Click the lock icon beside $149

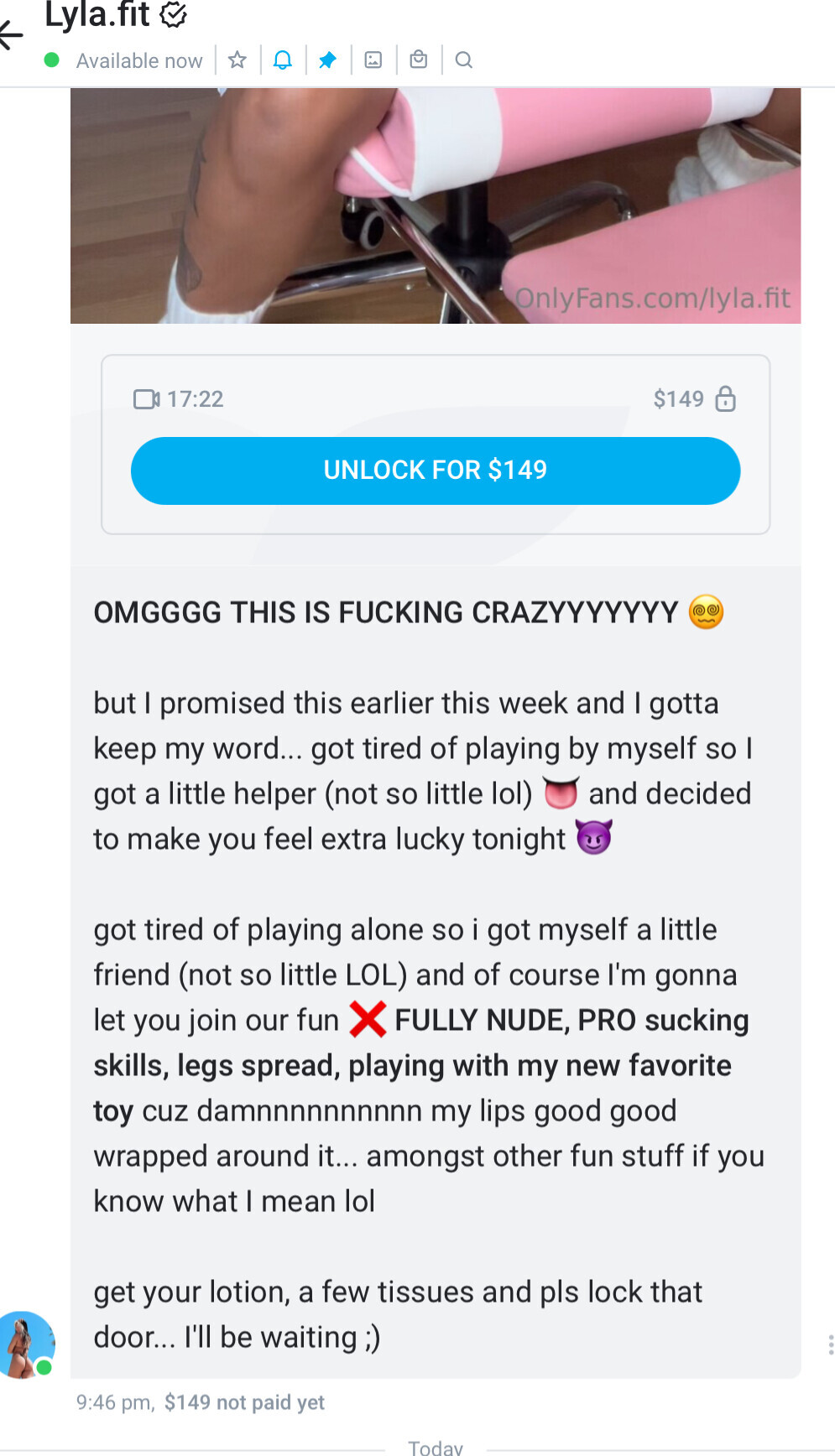726,398
